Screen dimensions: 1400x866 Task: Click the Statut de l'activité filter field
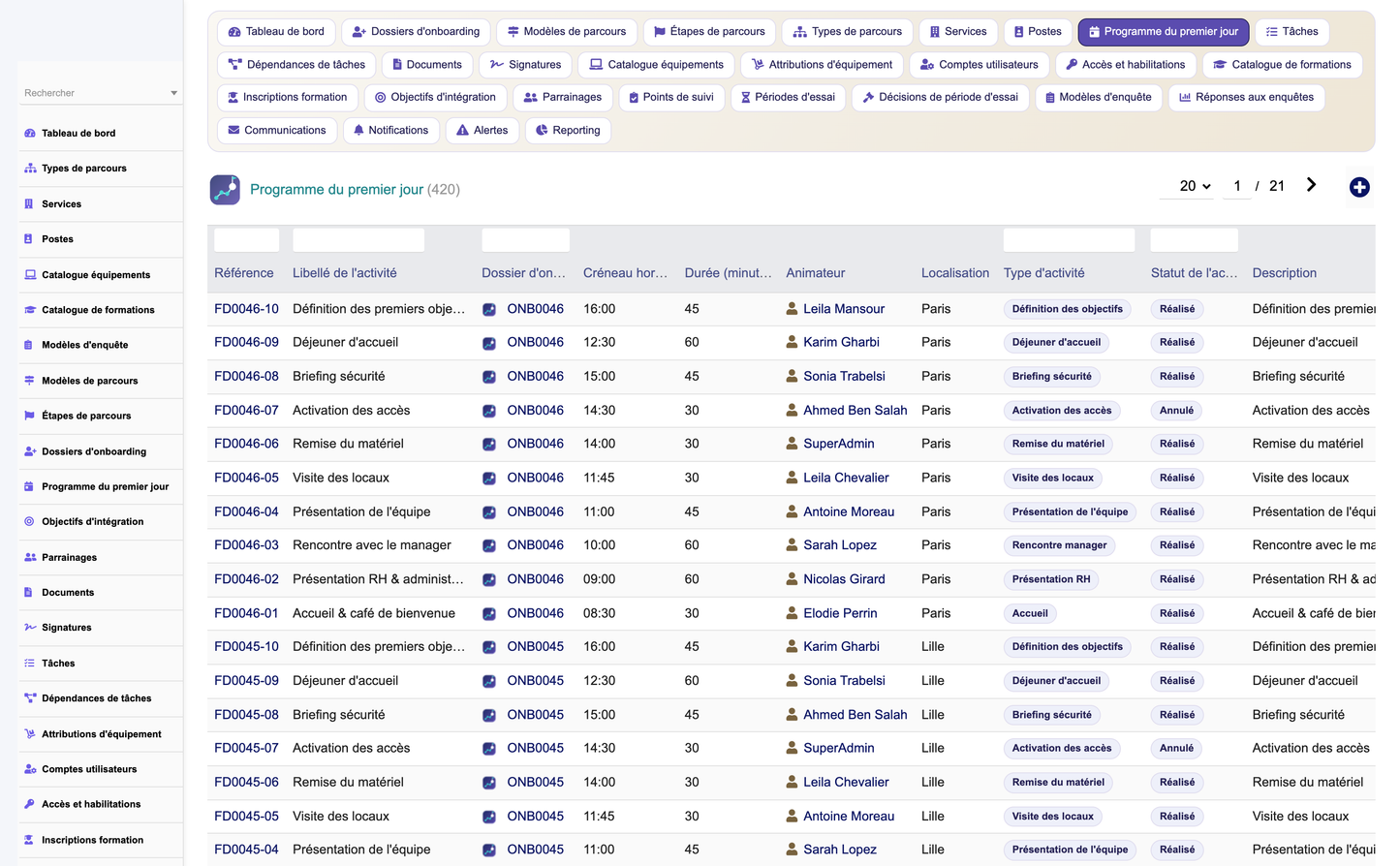(x=1194, y=240)
